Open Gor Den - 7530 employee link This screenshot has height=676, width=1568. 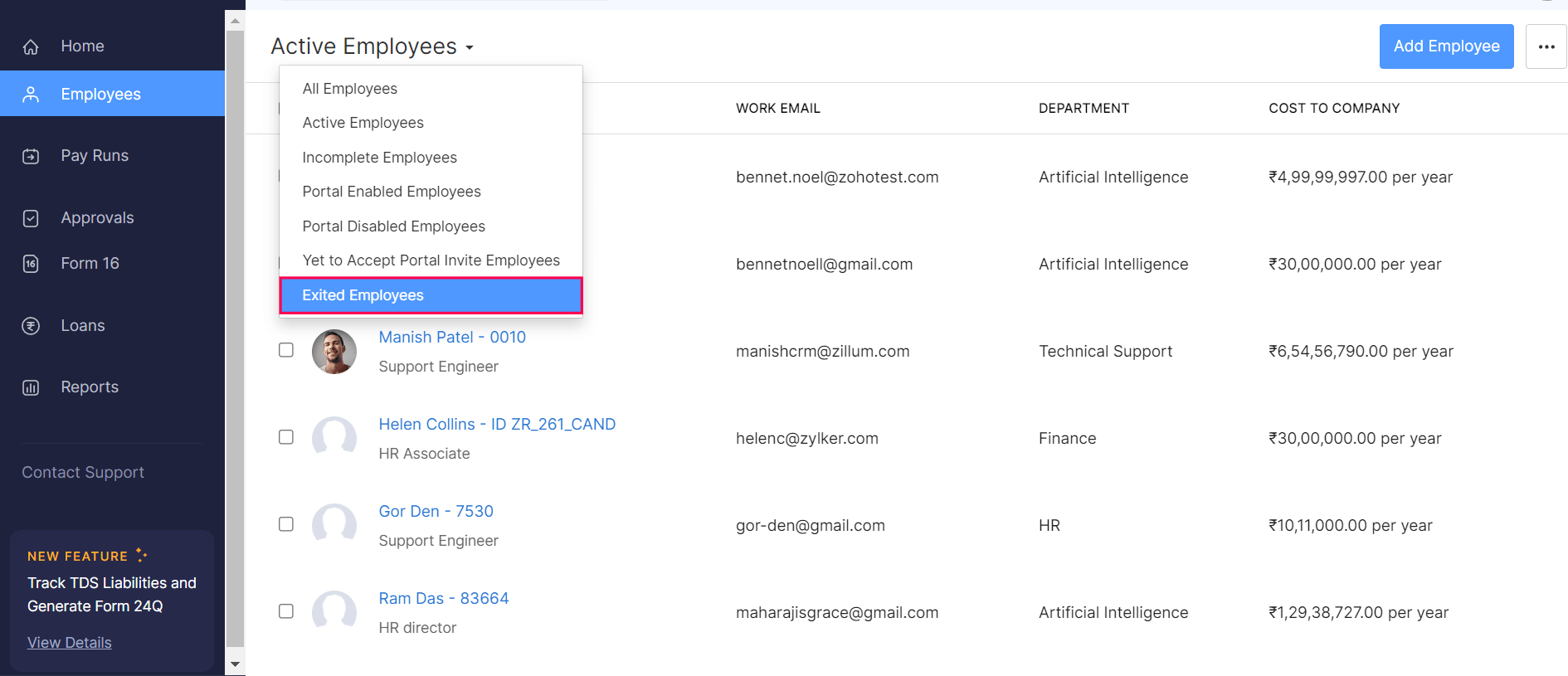point(436,512)
